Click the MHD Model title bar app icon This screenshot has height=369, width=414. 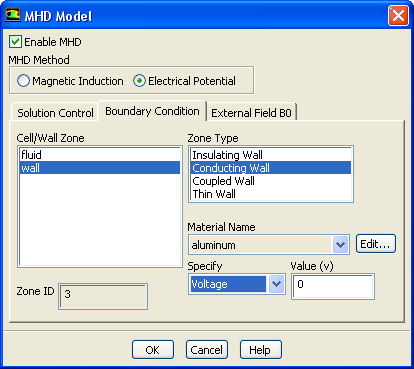(x=13, y=15)
